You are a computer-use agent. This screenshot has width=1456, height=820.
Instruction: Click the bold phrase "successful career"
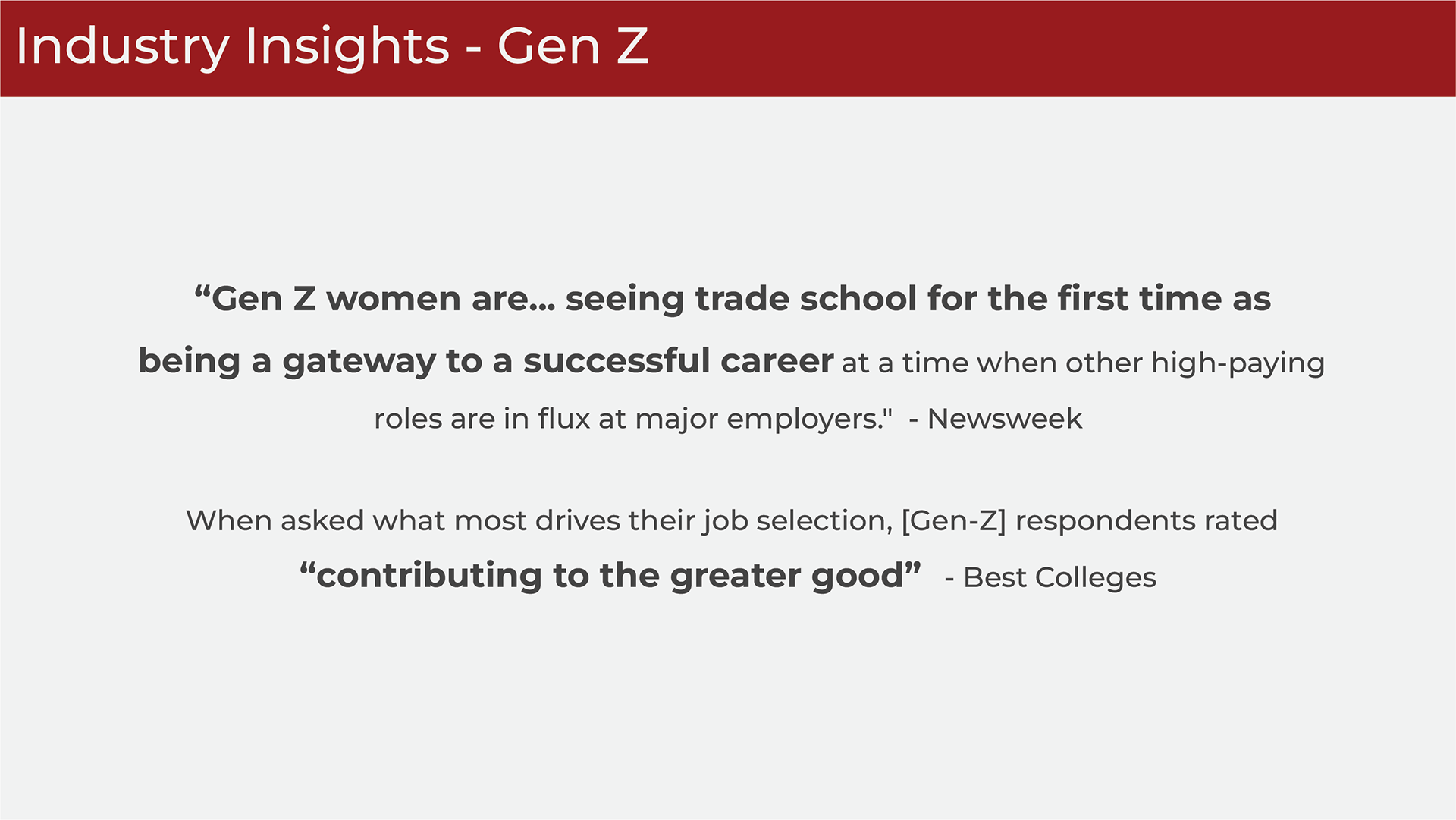(678, 361)
